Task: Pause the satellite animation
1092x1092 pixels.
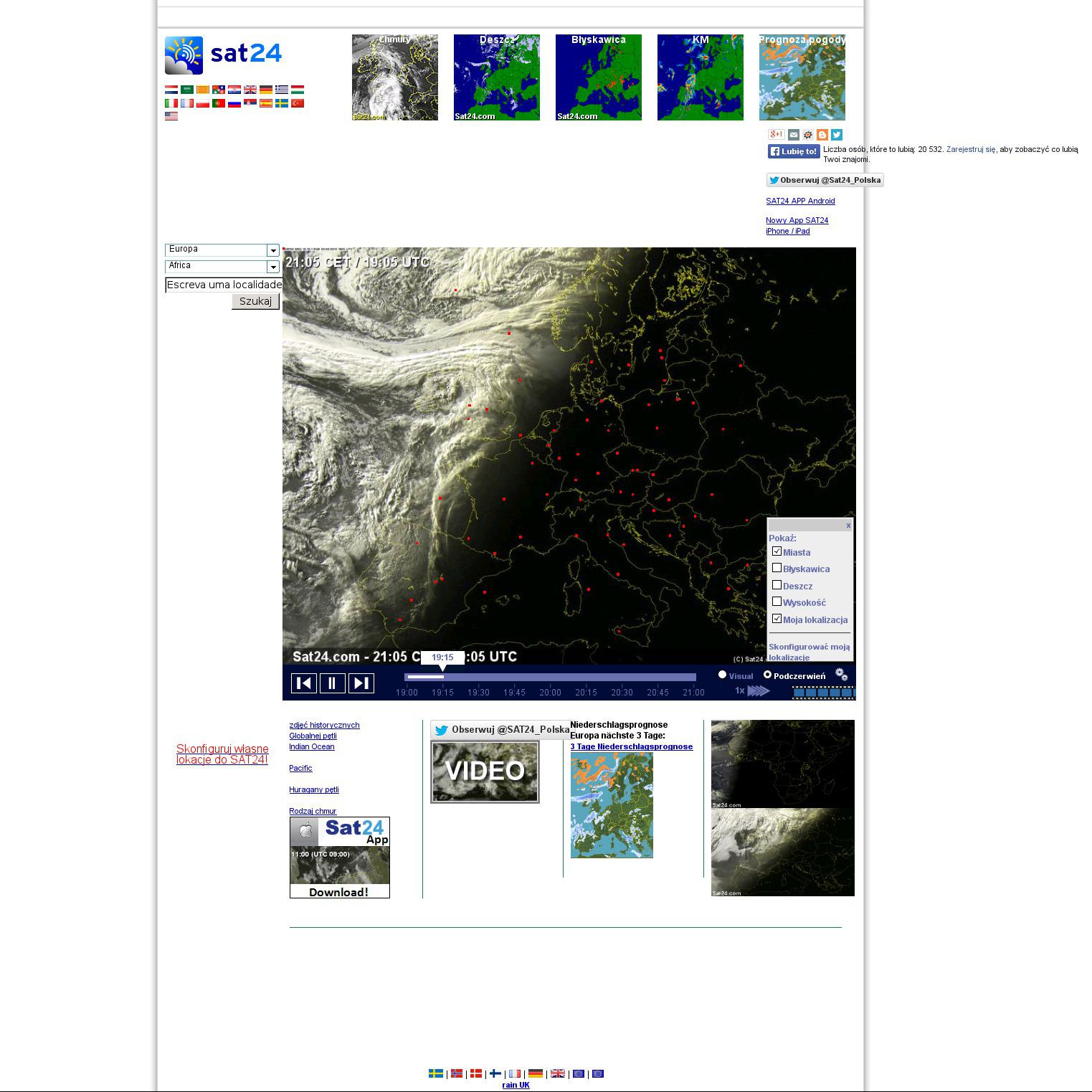Action: coord(332,683)
